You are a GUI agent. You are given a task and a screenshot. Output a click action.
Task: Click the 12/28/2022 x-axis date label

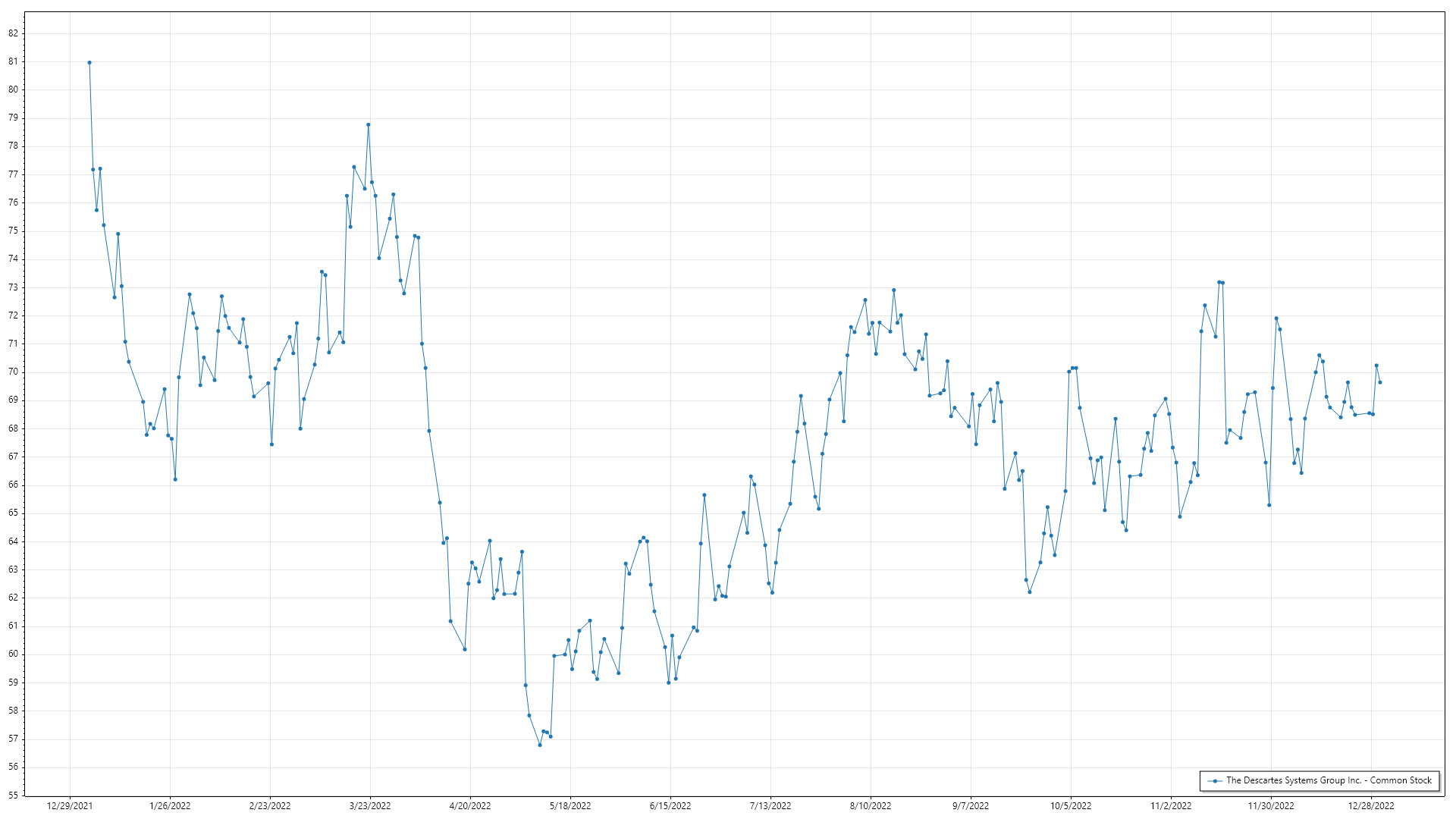click(x=1371, y=805)
